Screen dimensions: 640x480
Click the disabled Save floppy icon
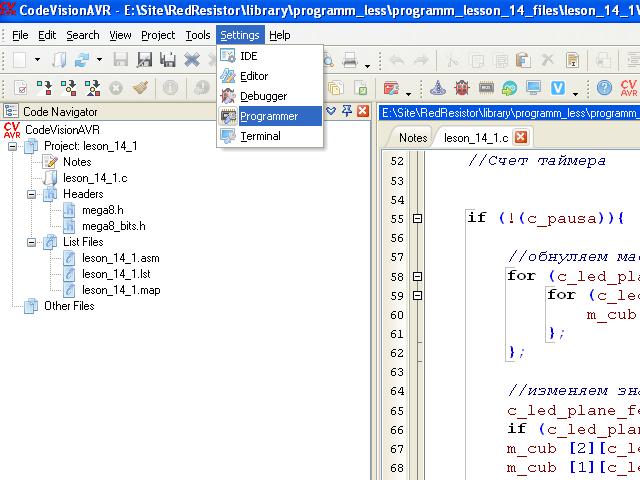click(120, 60)
